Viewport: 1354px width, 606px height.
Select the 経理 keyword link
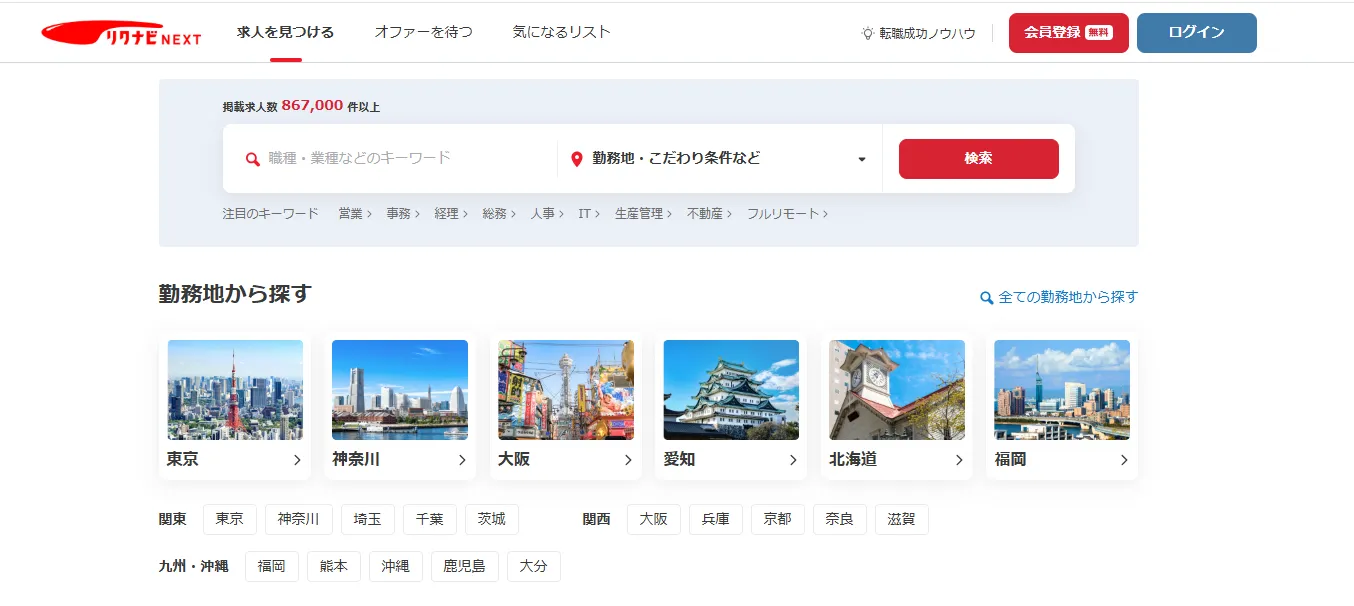click(x=451, y=213)
